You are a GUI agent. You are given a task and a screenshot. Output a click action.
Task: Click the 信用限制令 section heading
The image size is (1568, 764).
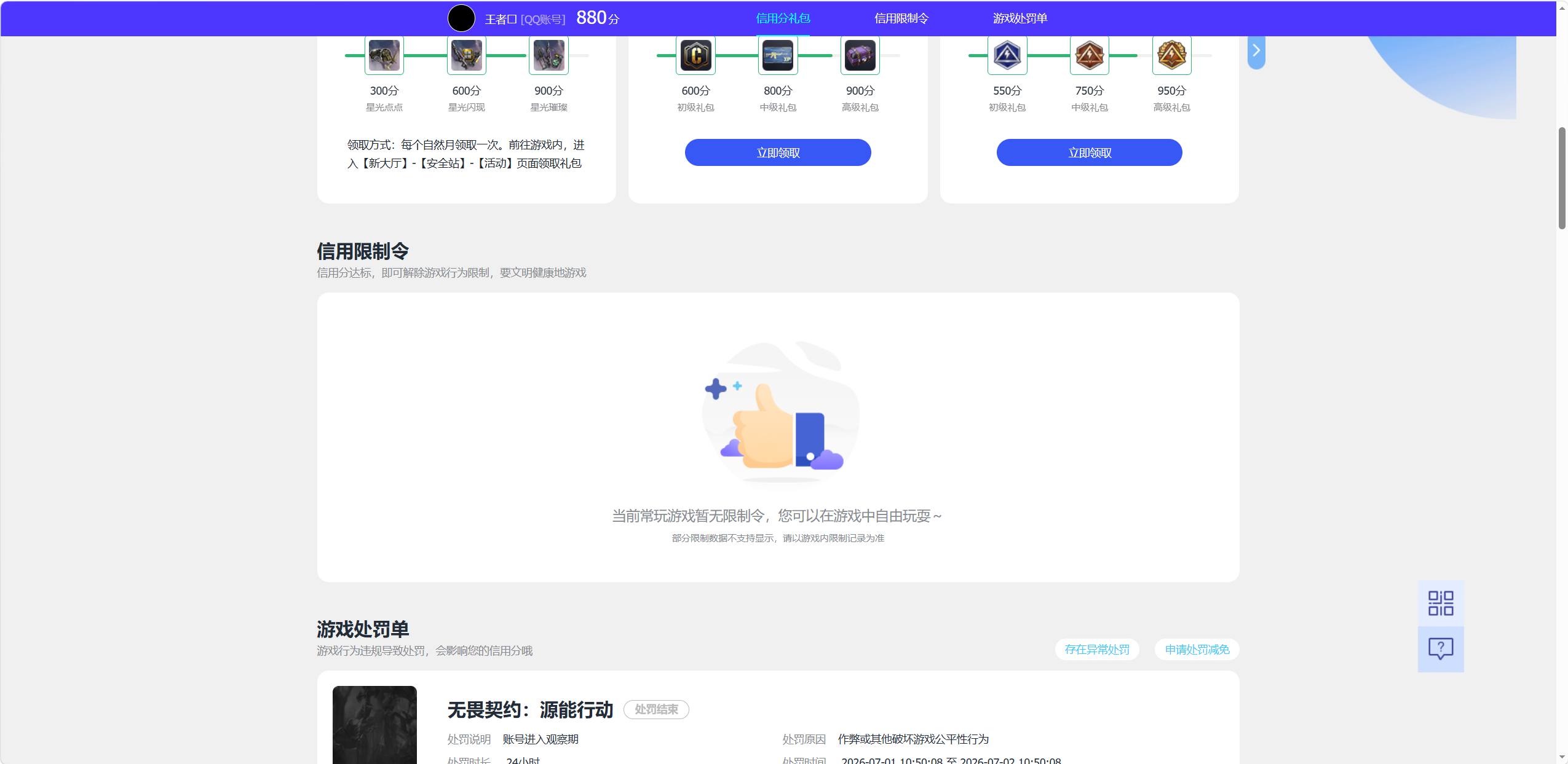point(363,251)
